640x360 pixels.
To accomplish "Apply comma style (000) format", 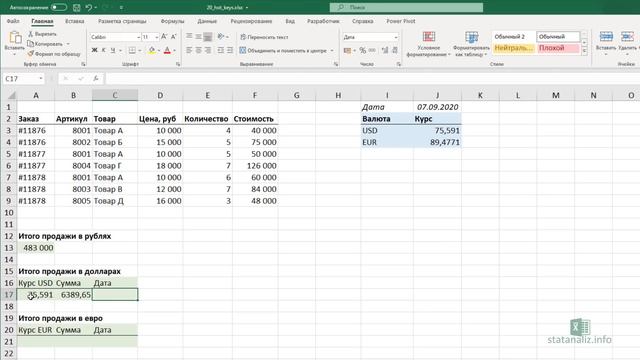I will [x=372, y=50].
